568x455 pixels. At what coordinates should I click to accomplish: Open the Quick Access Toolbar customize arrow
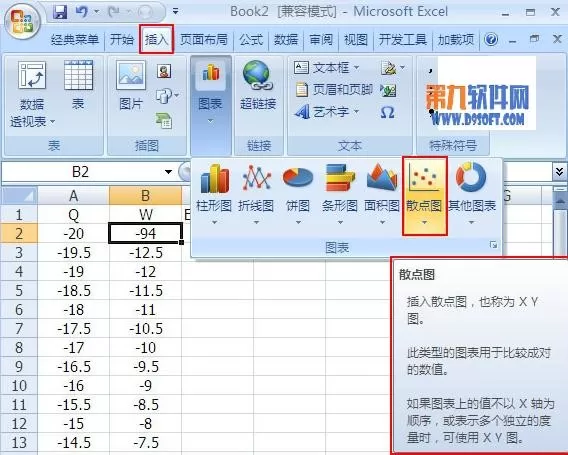coord(175,12)
